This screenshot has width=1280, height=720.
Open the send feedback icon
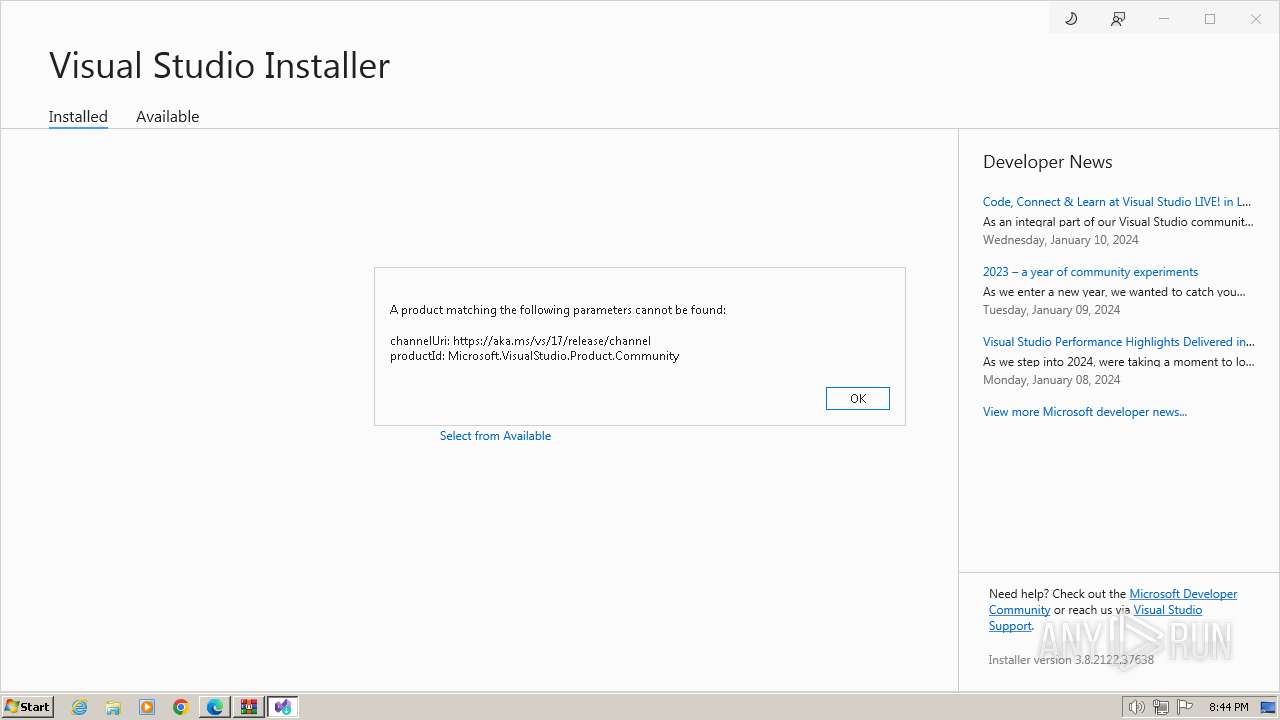coord(1118,19)
